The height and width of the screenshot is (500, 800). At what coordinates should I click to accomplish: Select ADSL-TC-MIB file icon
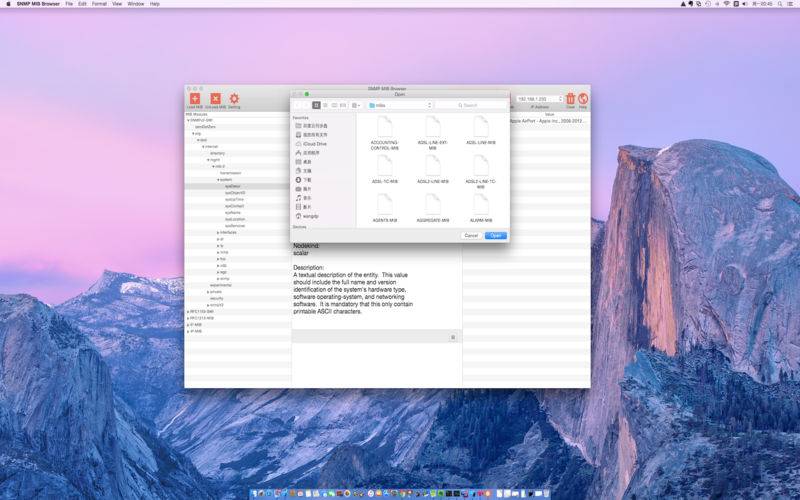coord(385,166)
